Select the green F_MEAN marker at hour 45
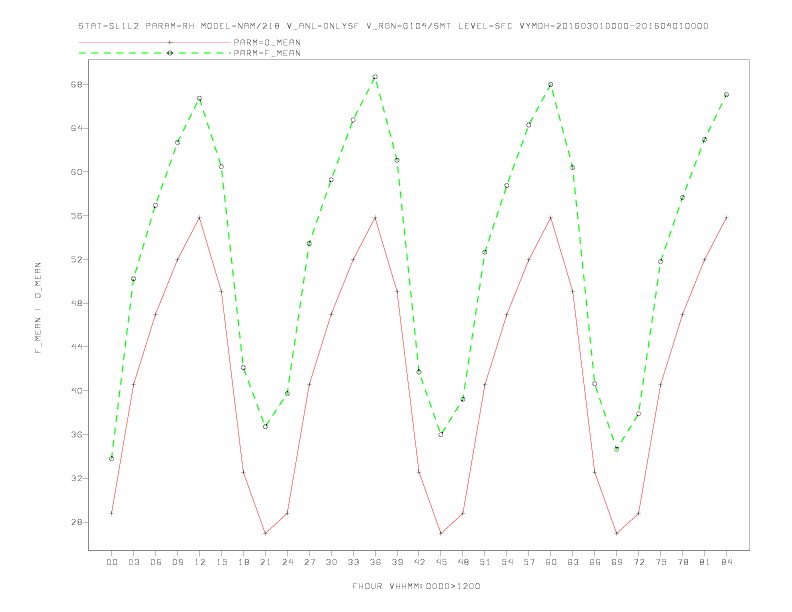792x612 pixels. click(x=441, y=434)
